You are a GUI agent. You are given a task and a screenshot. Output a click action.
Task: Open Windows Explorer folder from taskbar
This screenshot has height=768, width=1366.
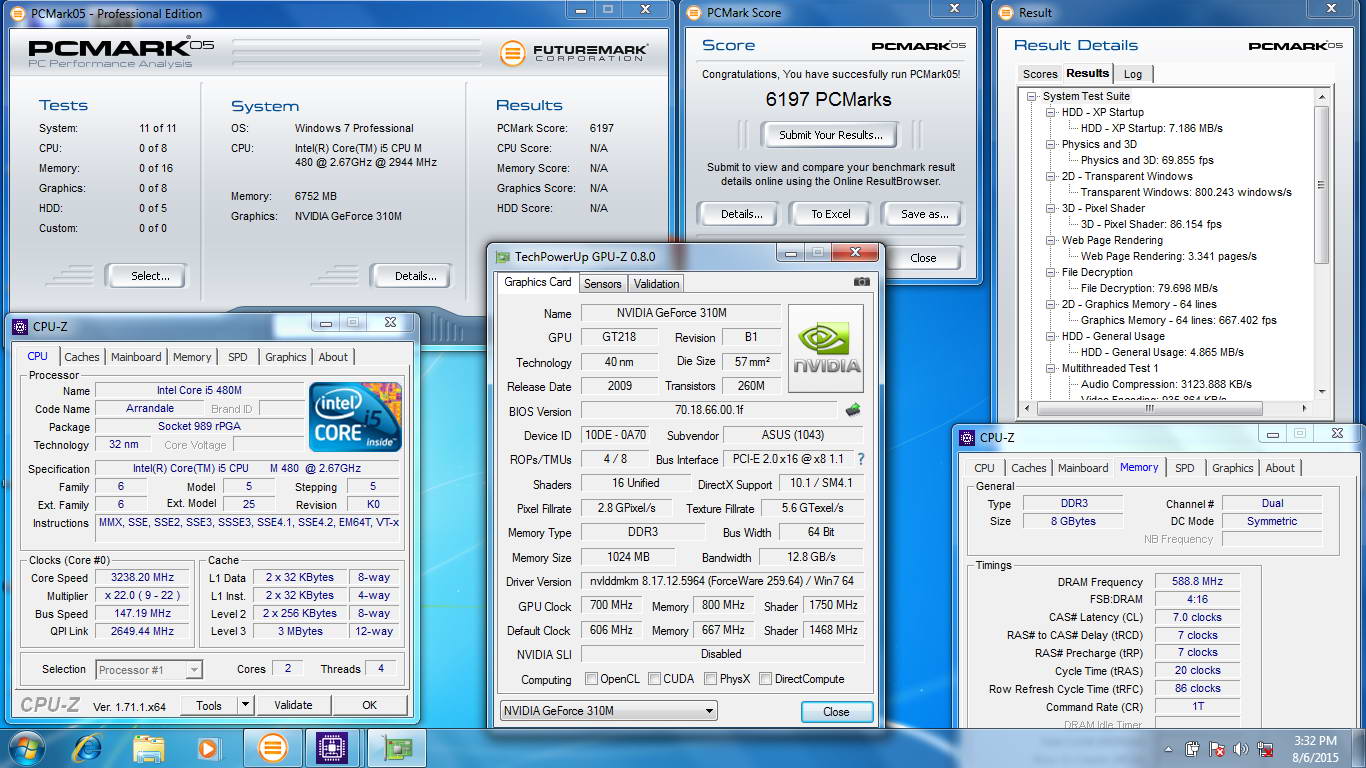coord(148,748)
